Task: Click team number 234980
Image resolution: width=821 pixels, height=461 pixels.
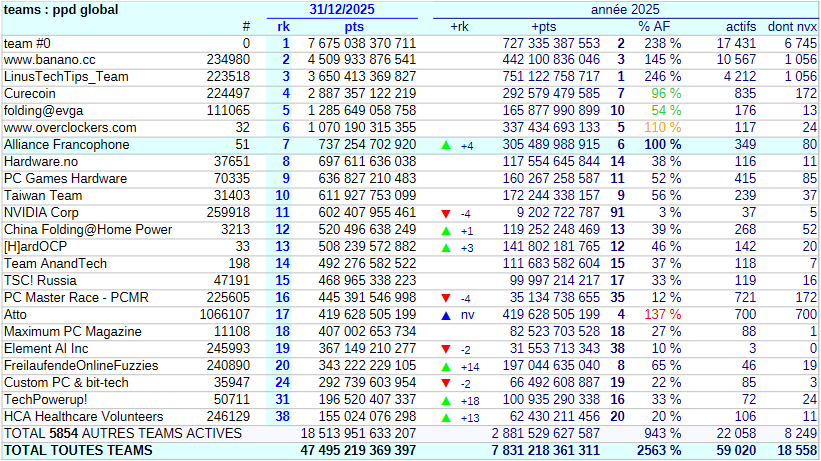Action: point(228,60)
